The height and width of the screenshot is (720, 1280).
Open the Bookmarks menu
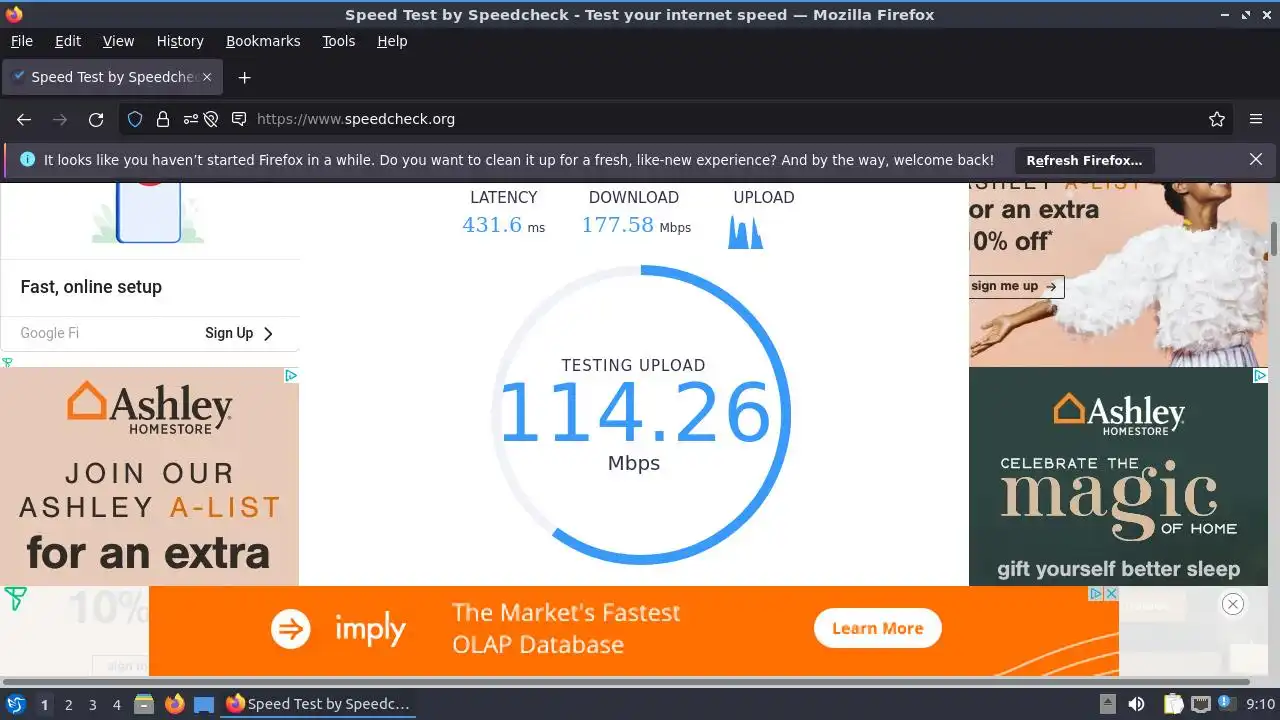click(x=263, y=41)
